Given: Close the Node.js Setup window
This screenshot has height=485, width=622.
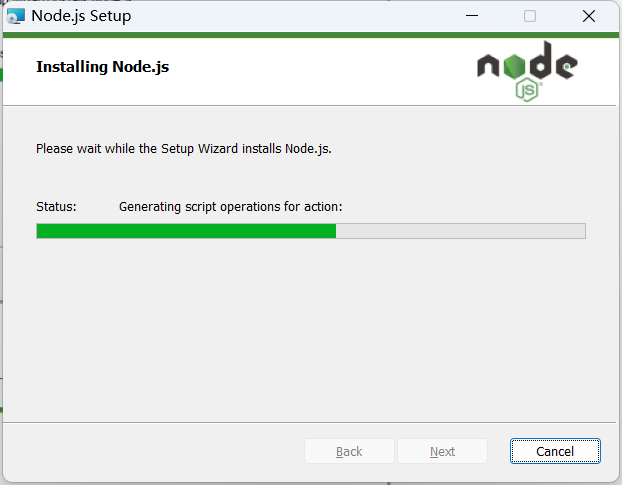Looking at the screenshot, I should [x=589, y=16].
